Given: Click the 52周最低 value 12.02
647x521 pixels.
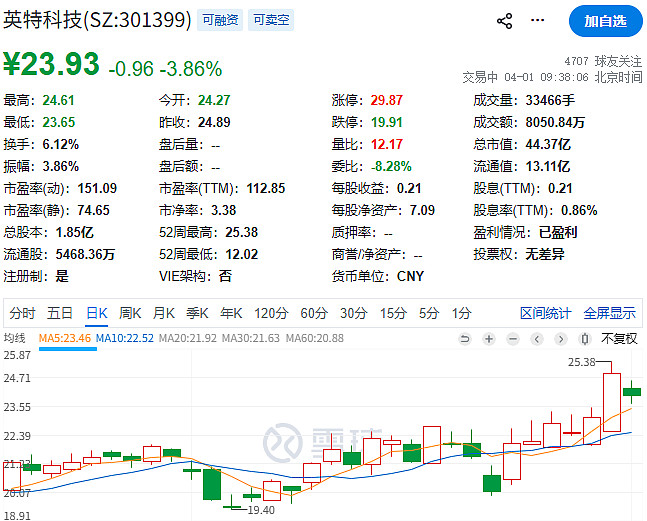Looking at the screenshot, I should coord(241,254).
